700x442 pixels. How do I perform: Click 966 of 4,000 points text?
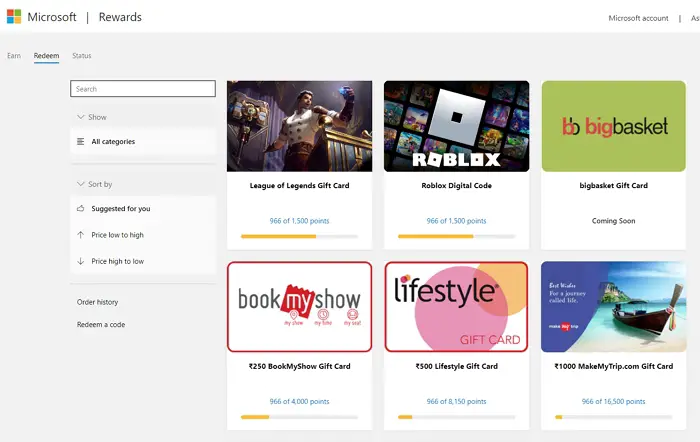[x=300, y=402]
